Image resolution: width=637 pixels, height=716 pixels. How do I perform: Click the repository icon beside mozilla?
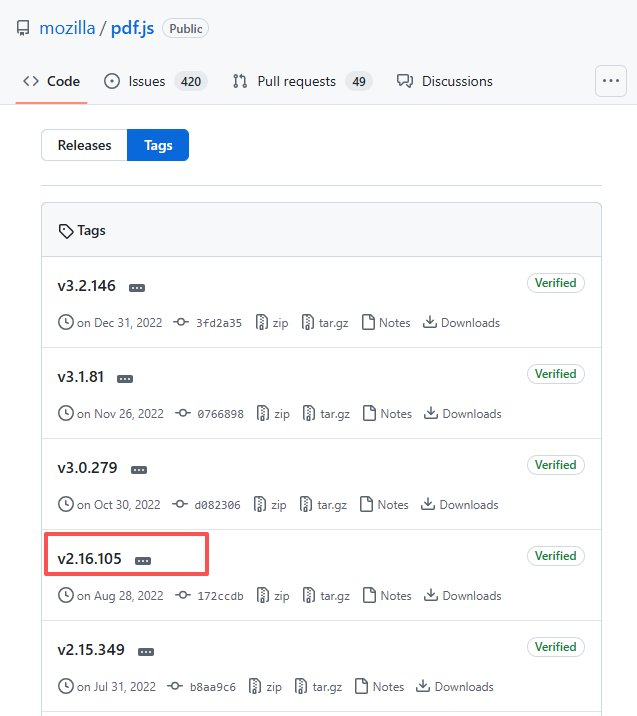[23, 28]
